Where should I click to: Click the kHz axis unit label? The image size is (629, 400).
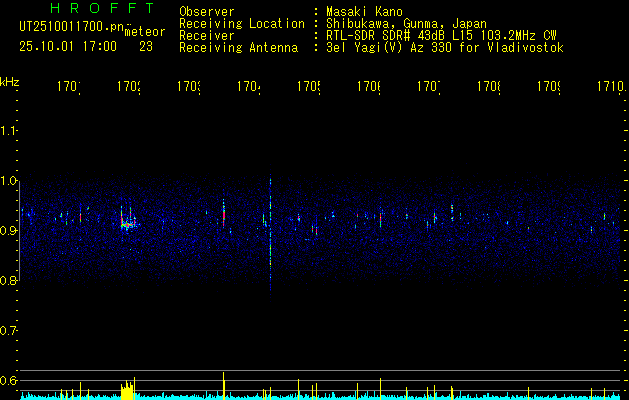click(10, 83)
